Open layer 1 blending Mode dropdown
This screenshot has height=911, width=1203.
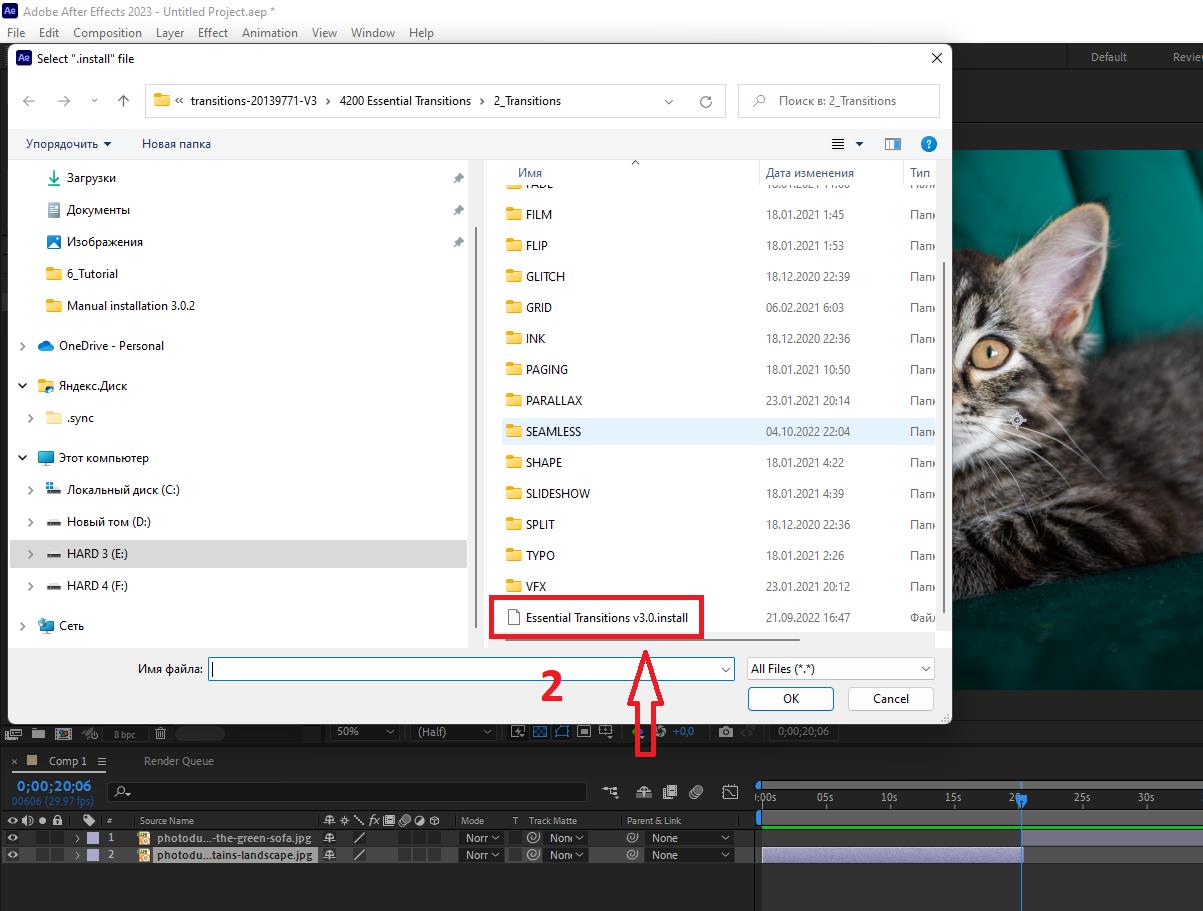click(x=481, y=838)
